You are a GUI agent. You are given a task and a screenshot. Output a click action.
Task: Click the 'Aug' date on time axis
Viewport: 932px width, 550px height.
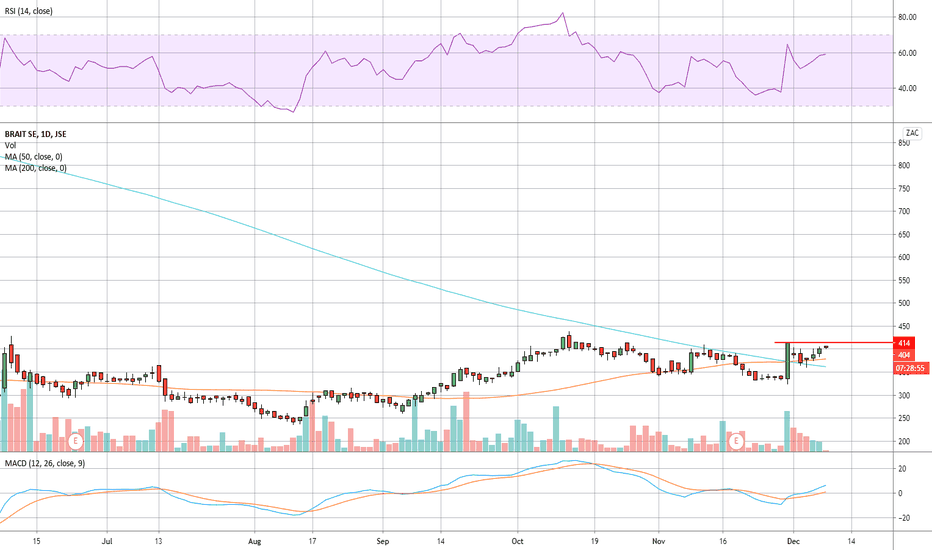254,542
